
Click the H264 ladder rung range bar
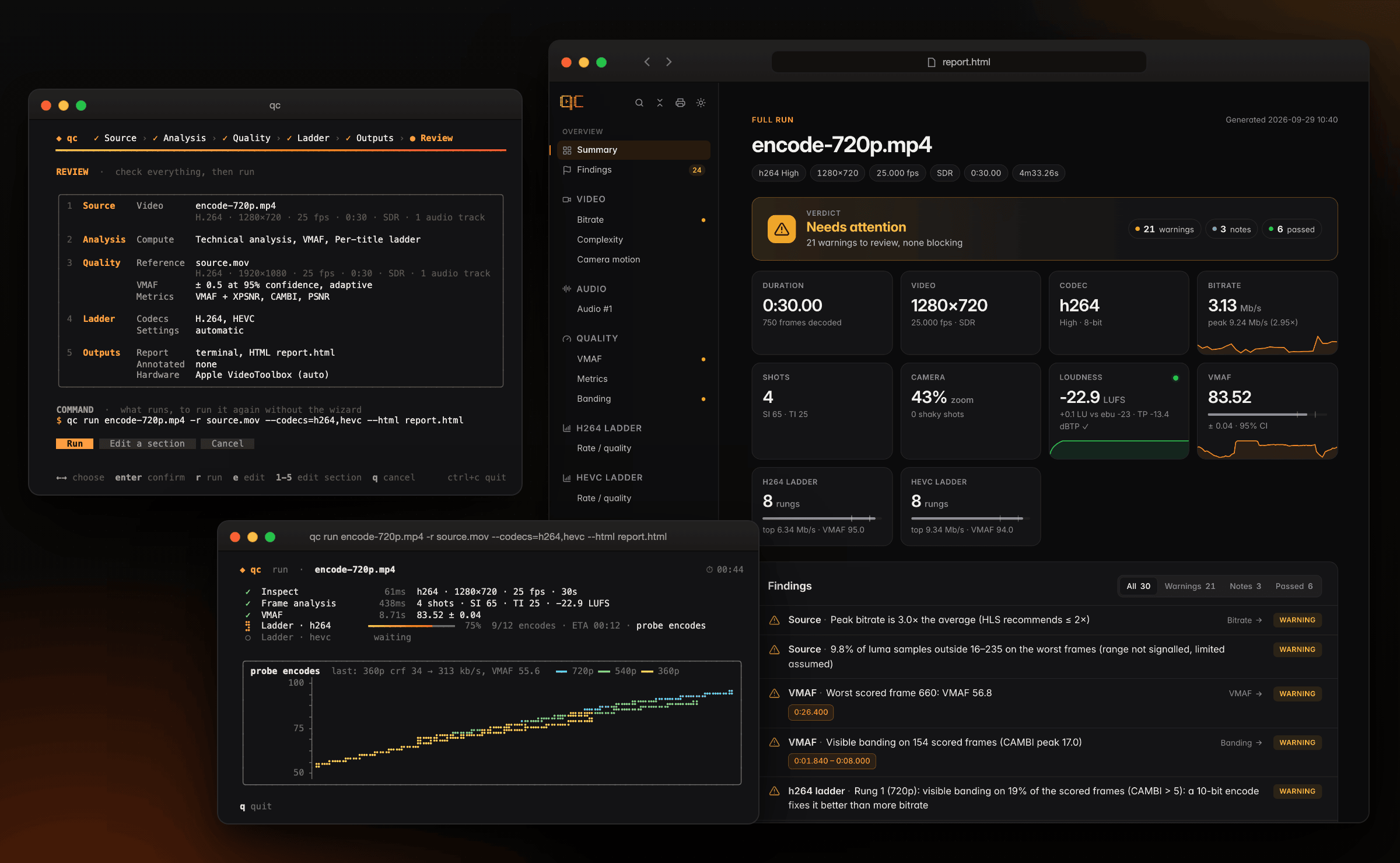(822, 518)
